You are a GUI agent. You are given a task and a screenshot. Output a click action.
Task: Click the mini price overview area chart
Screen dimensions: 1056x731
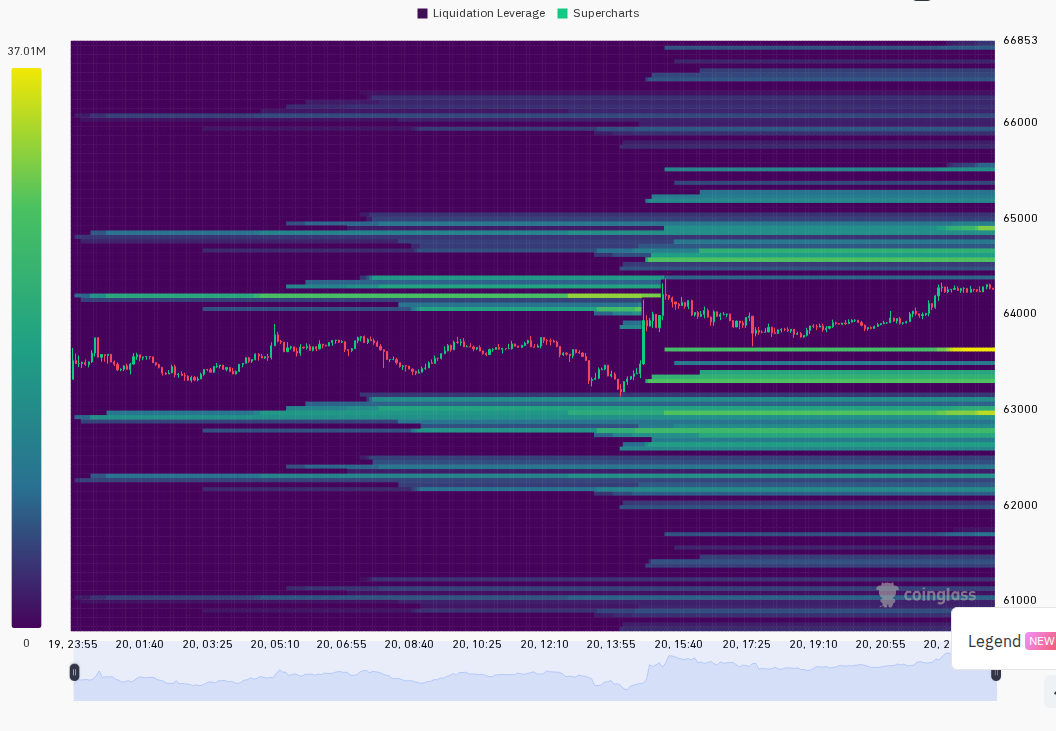click(x=535, y=675)
